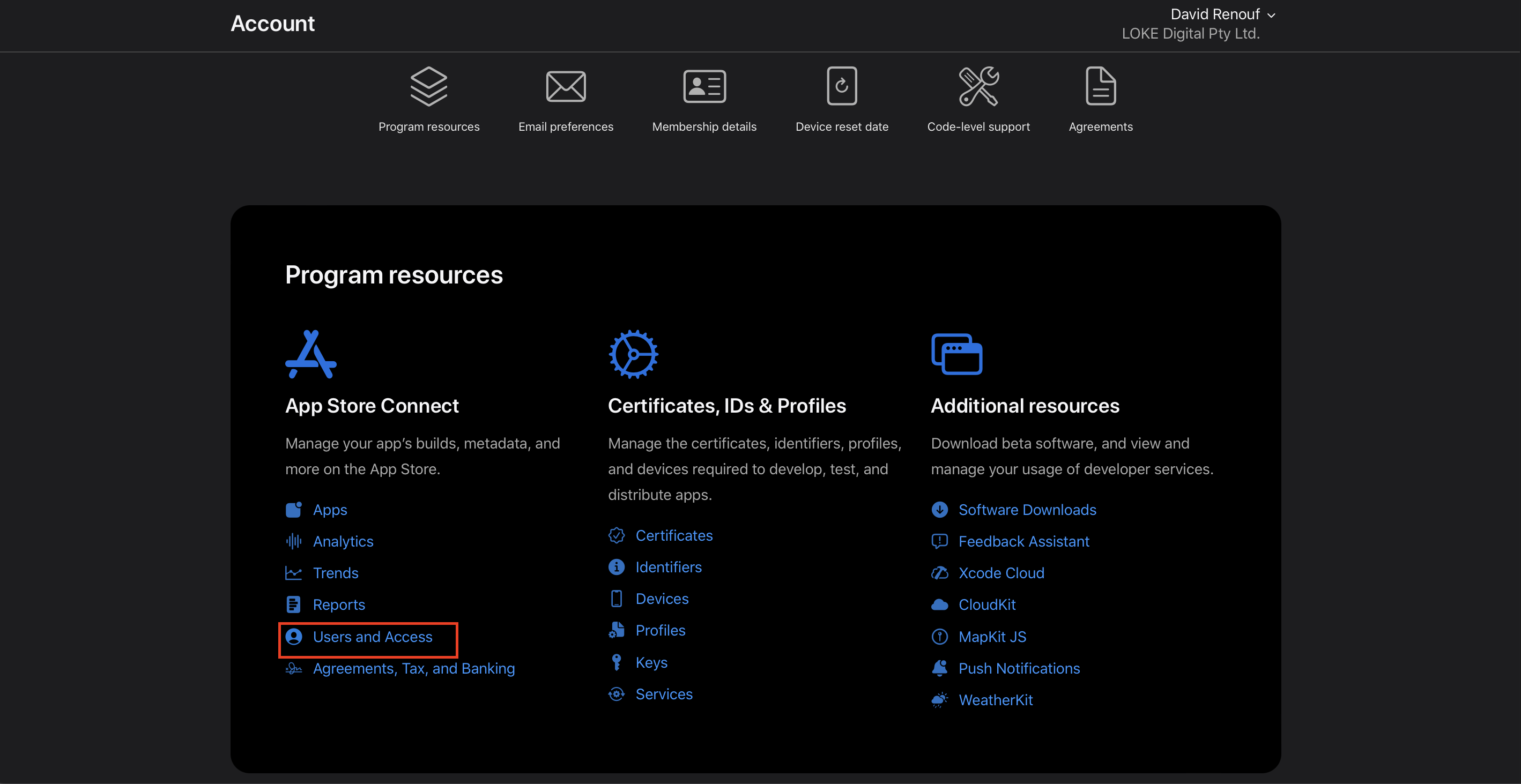
Task: Click the key icon beside Keys
Action: click(x=617, y=662)
